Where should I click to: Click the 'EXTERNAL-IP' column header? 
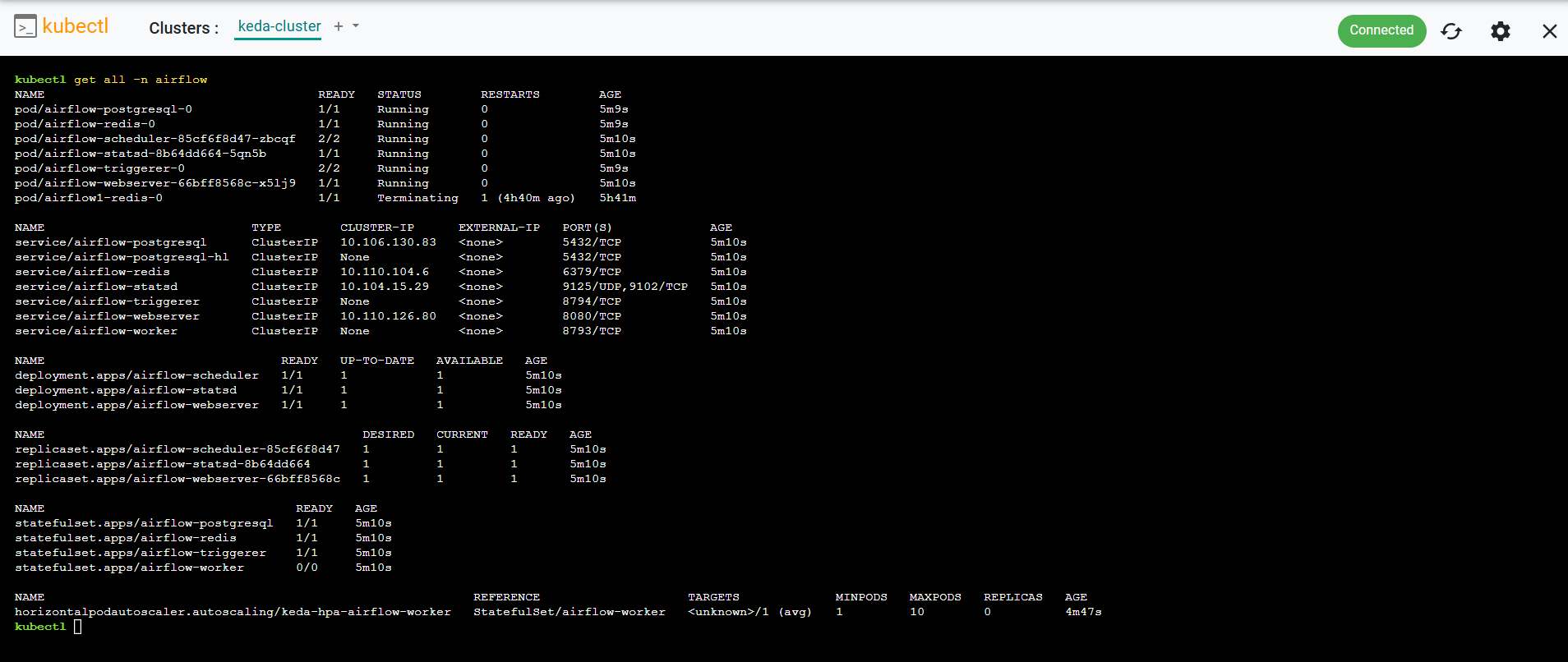[499, 228]
